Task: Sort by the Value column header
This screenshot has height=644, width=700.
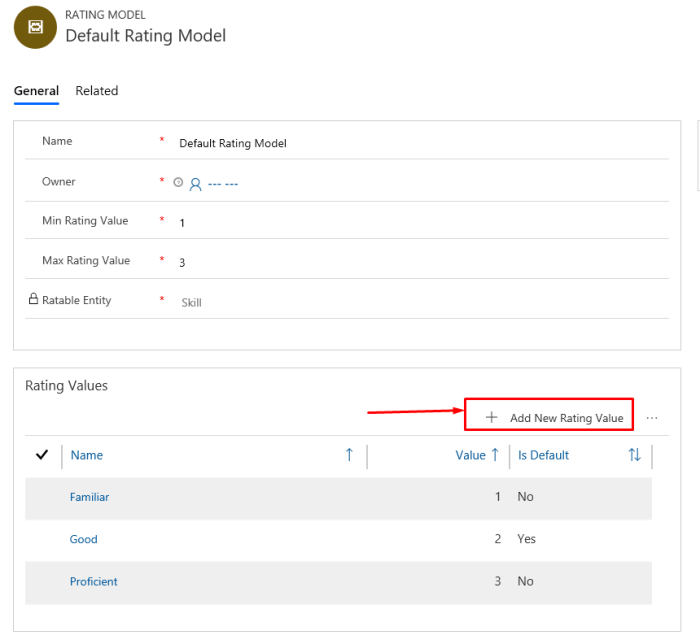Action: coord(470,455)
